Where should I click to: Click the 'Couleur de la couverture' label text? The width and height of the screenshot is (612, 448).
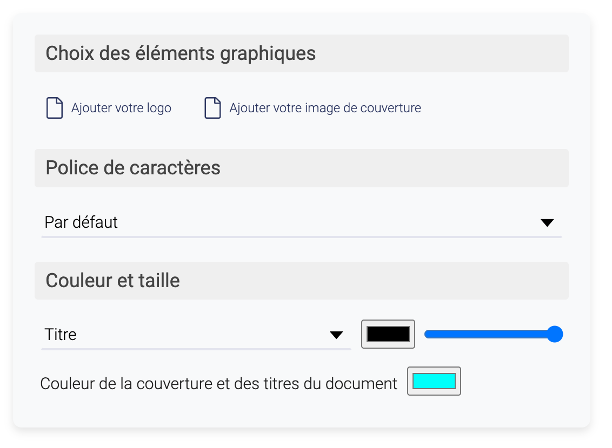[218, 383]
